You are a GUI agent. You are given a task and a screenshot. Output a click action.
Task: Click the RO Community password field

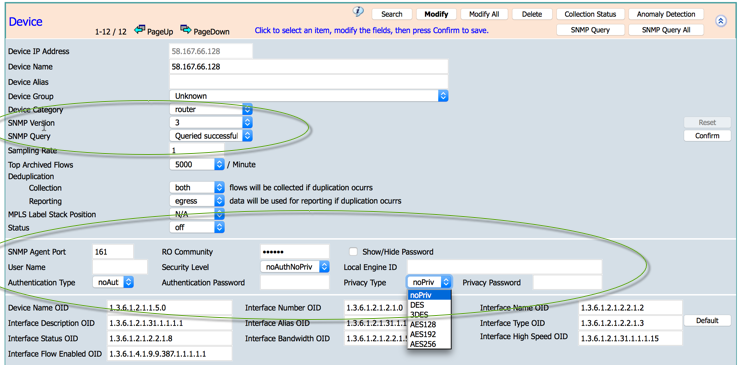pyautogui.click(x=294, y=252)
